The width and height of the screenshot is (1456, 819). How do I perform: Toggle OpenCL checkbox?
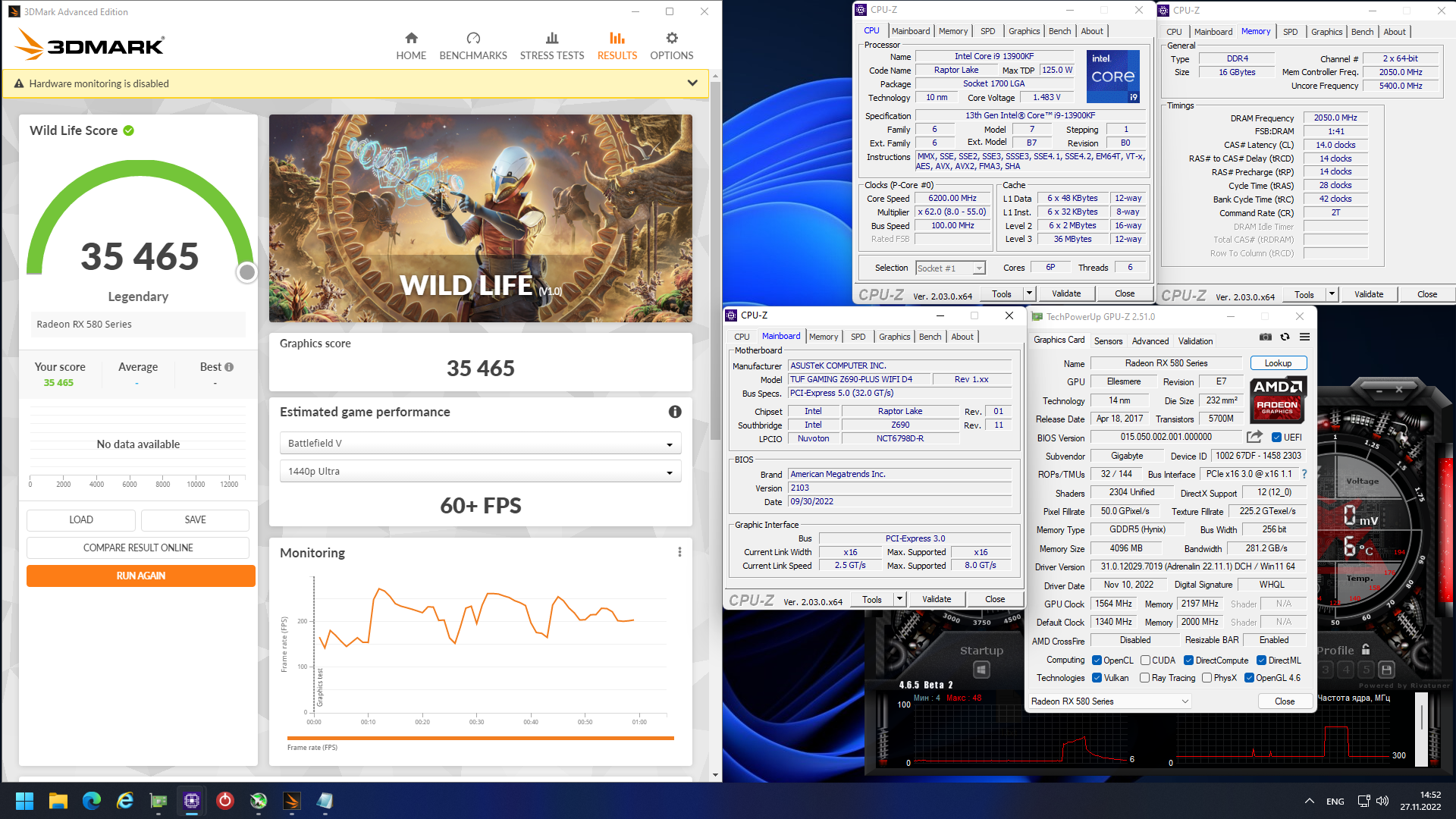[x=1097, y=661]
